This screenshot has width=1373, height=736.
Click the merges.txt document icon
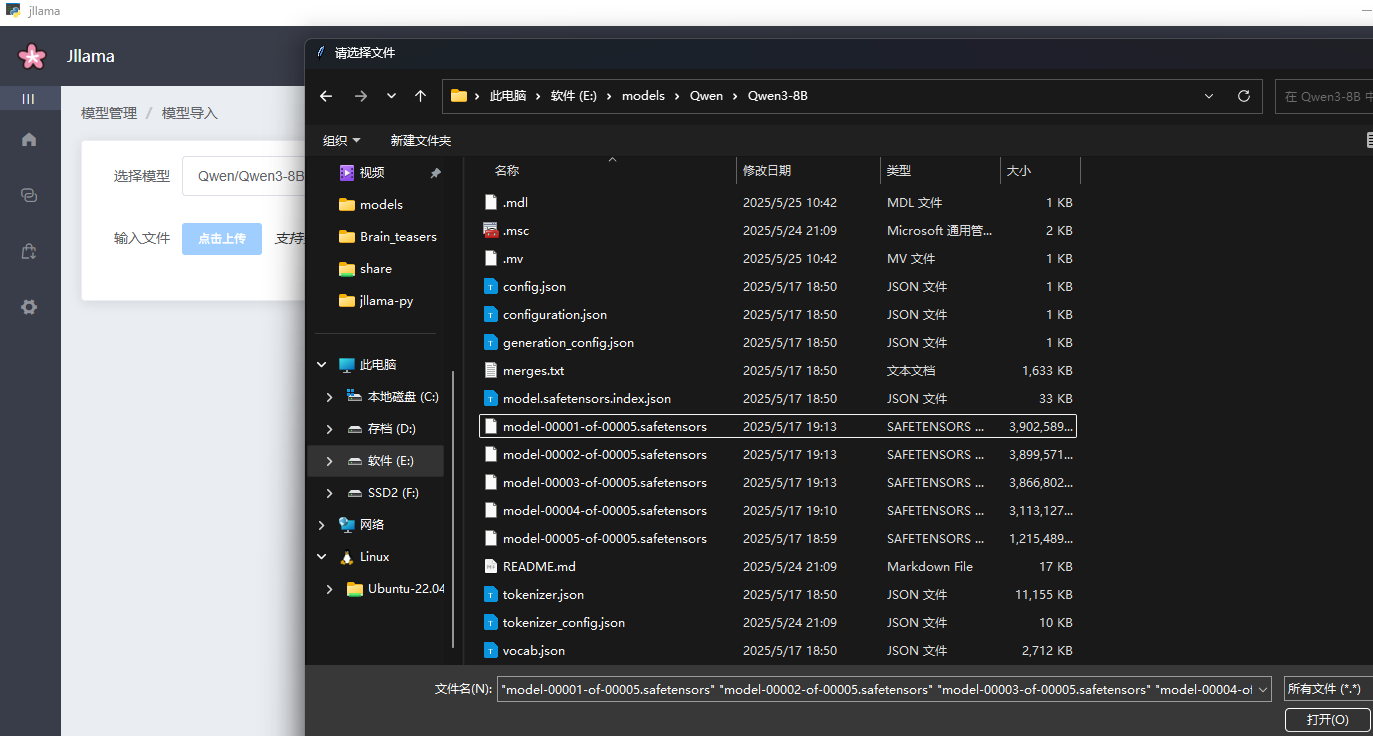490,370
